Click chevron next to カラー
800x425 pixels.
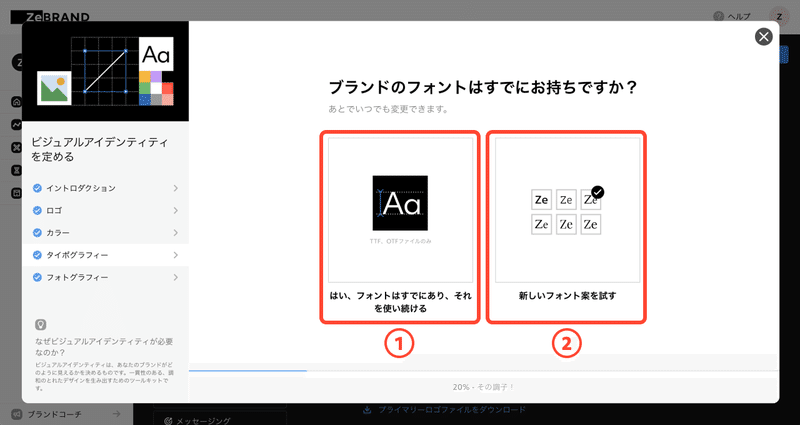(176, 233)
